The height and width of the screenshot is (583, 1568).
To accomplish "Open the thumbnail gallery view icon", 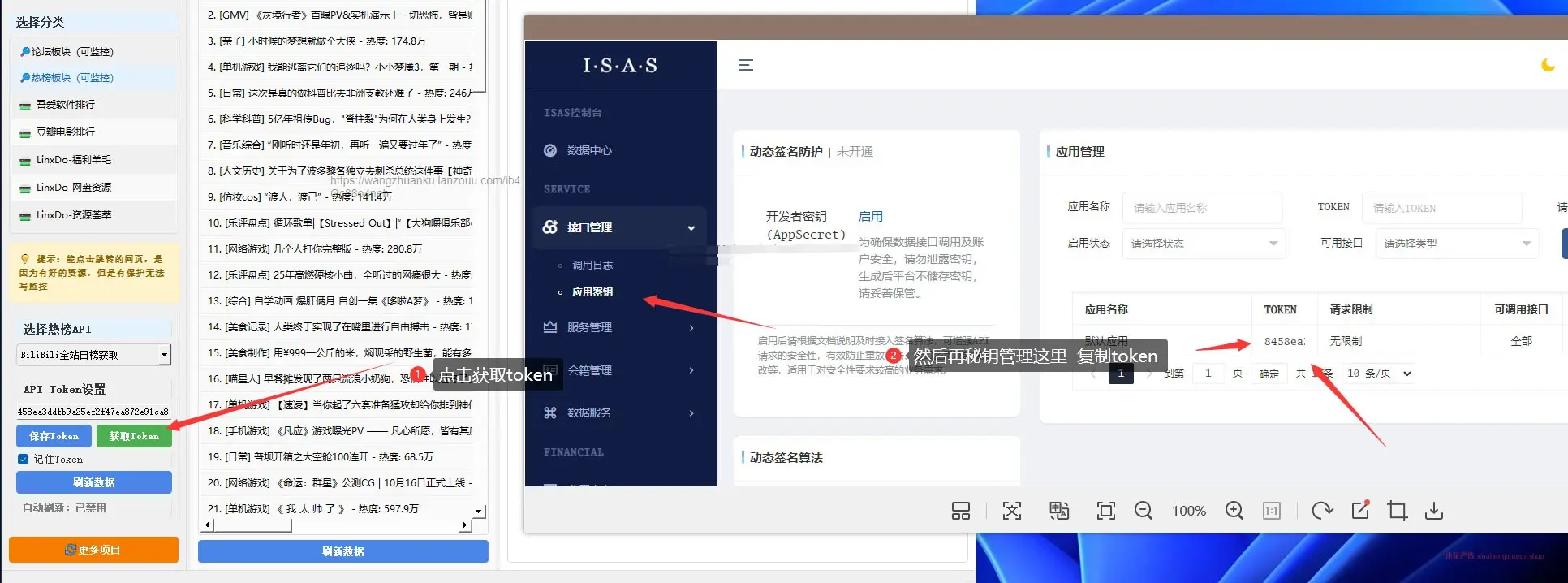I will click(x=961, y=511).
